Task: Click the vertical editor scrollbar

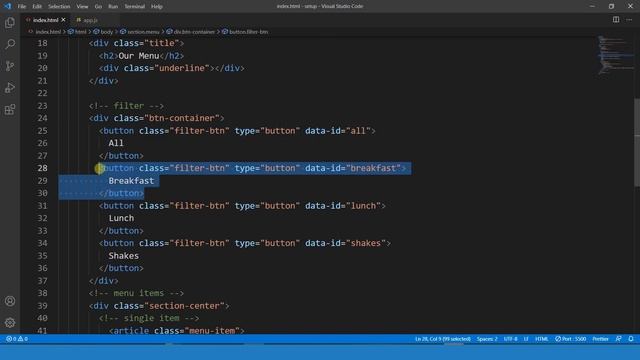Action: [637, 143]
